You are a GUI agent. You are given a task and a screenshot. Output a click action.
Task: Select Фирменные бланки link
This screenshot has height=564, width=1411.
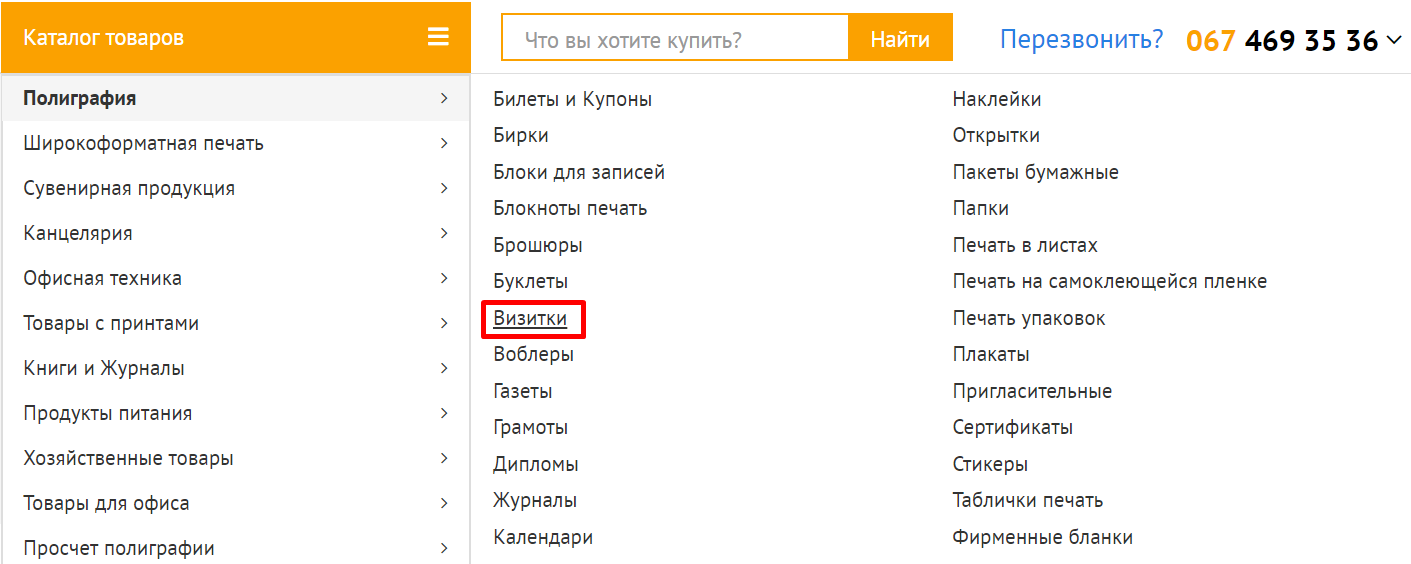(1042, 537)
